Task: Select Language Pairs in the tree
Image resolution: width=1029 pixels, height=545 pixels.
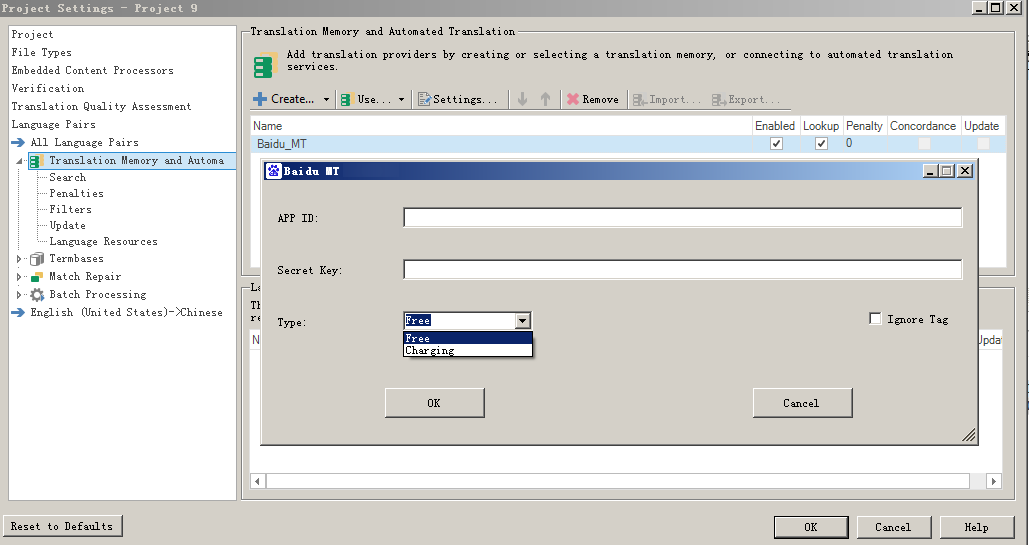Action: tap(53, 124)
